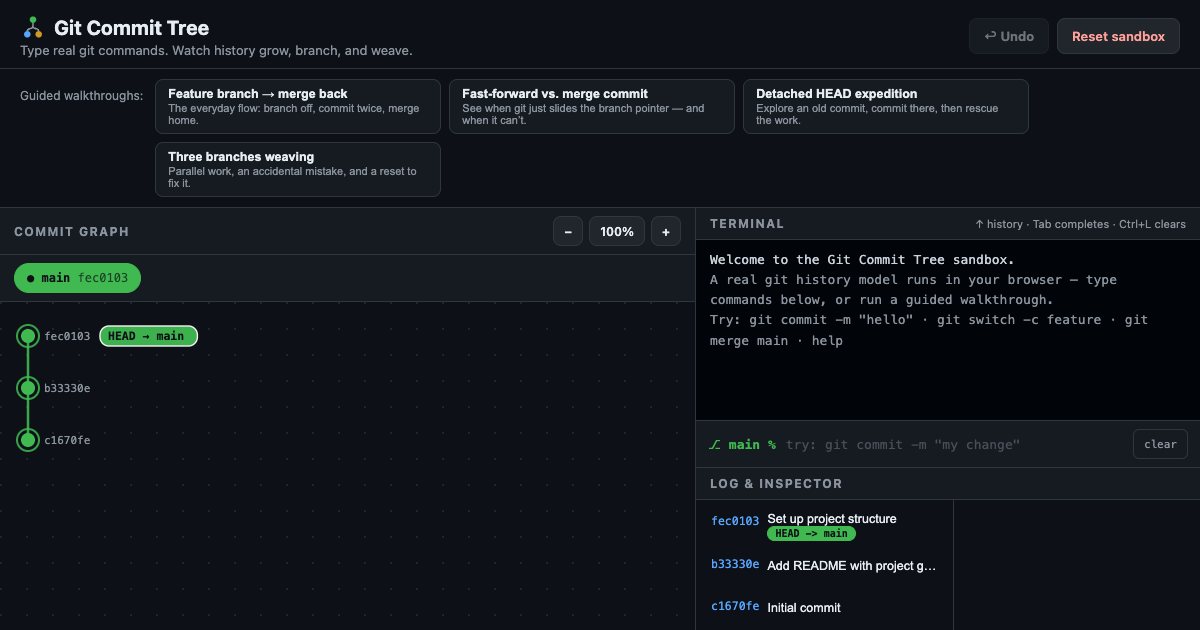Click the COMMIT GRAPH panel header
The image size is (1200, 630).
coord(72,232)
